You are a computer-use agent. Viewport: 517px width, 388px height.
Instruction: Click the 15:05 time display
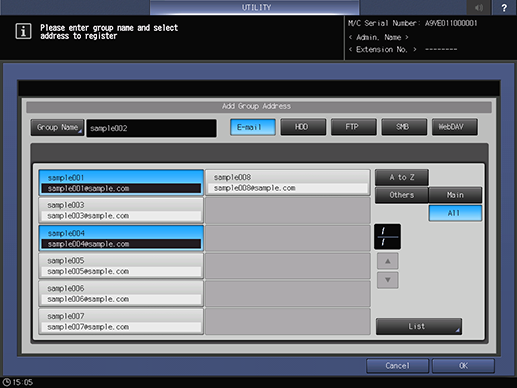pyautogui.click(x=23, y=382)
